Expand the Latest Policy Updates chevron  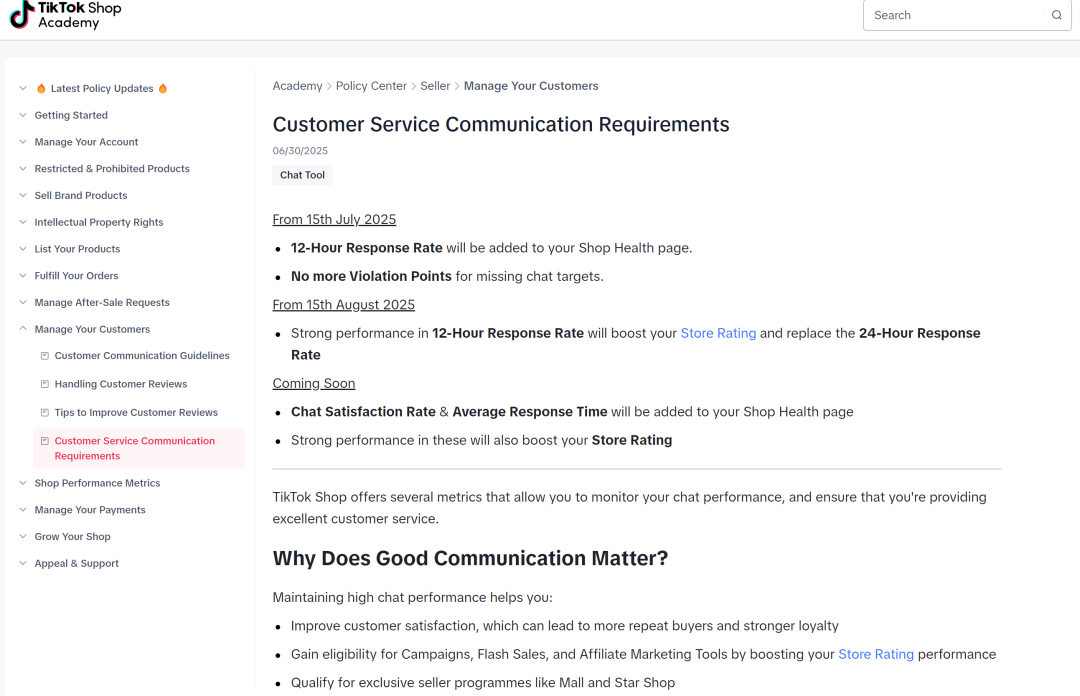tap(23, 88)
